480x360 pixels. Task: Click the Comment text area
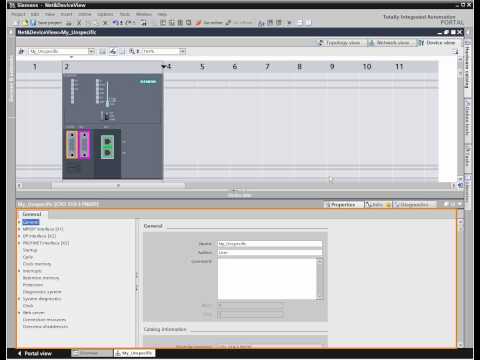267,279
